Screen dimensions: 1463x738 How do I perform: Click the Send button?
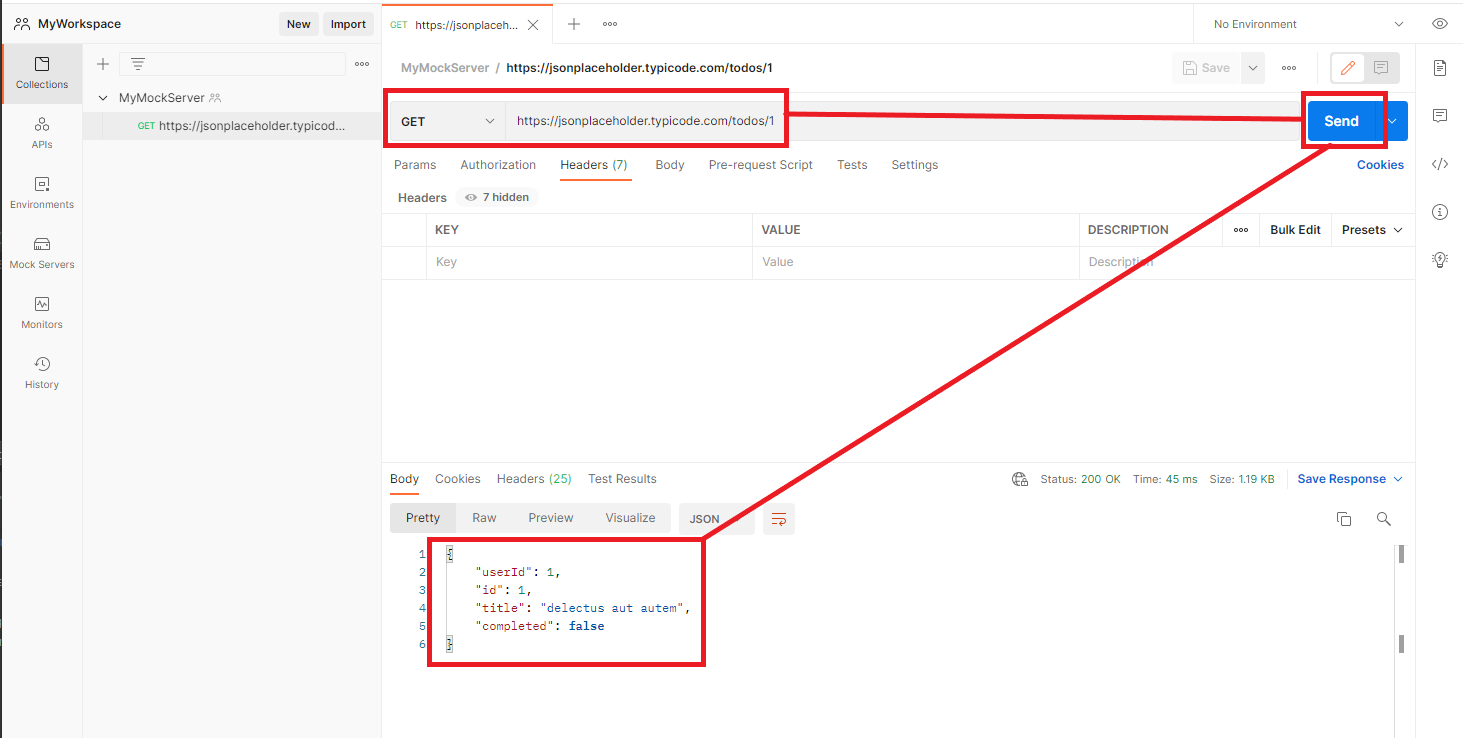click(1341, 122)
